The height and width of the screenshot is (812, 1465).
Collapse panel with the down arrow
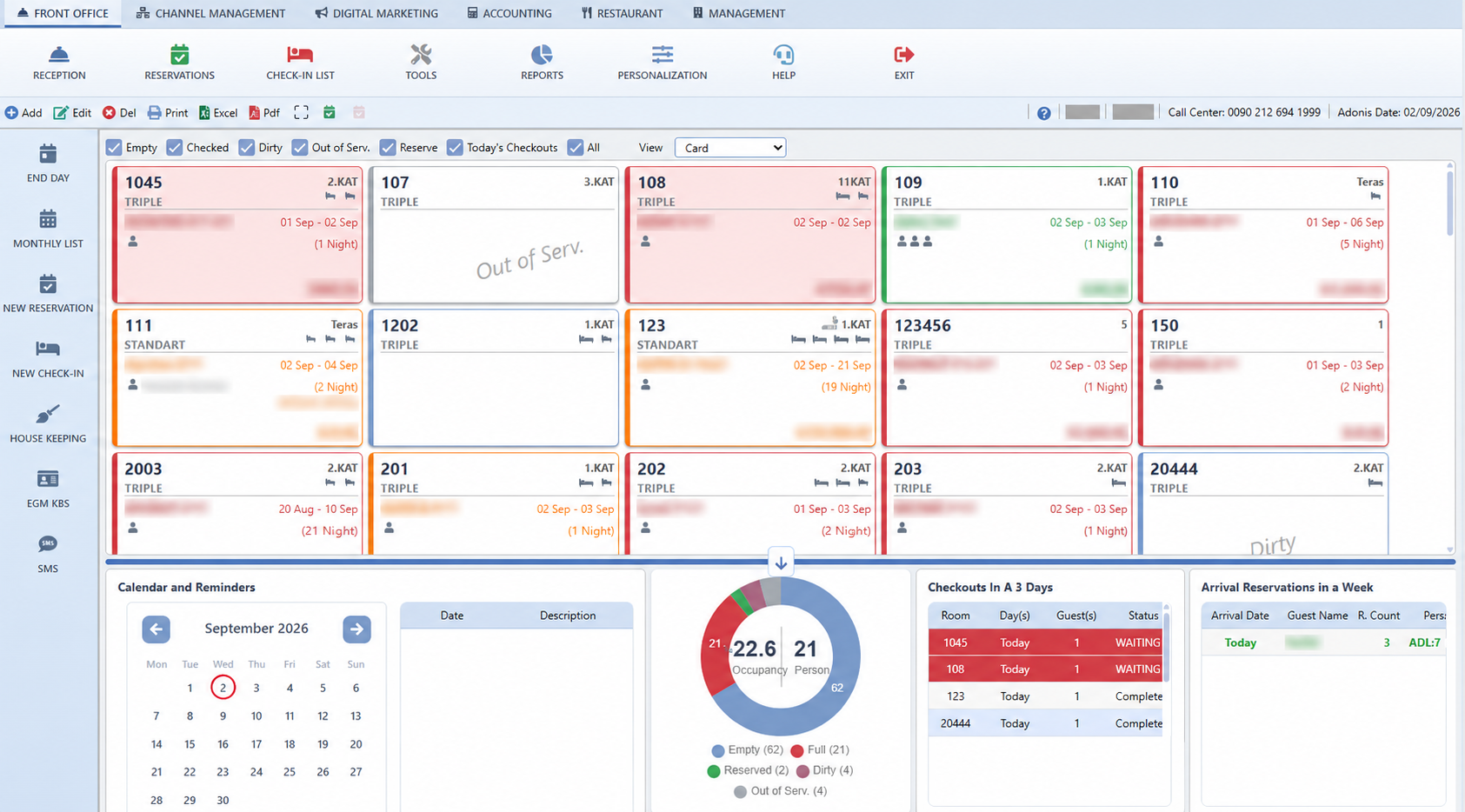(x=781, y=562)
